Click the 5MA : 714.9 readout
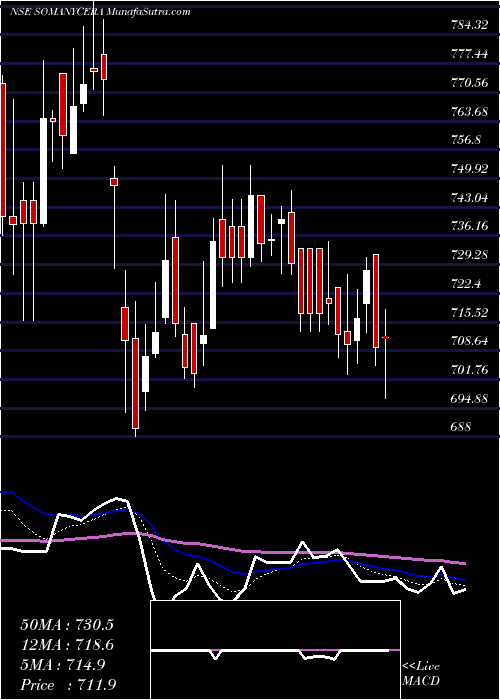 pos(63,665)
